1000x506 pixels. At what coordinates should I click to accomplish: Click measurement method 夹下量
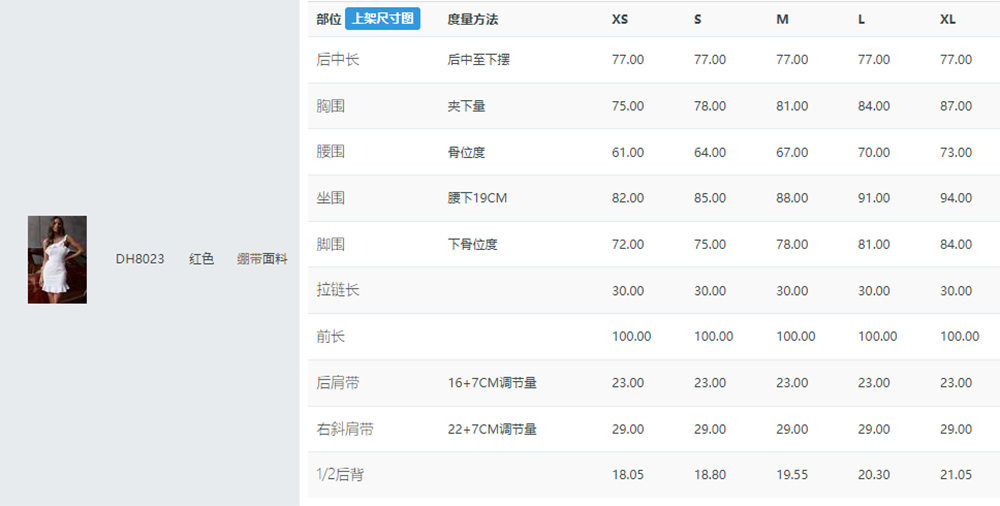tap(466, 106)
